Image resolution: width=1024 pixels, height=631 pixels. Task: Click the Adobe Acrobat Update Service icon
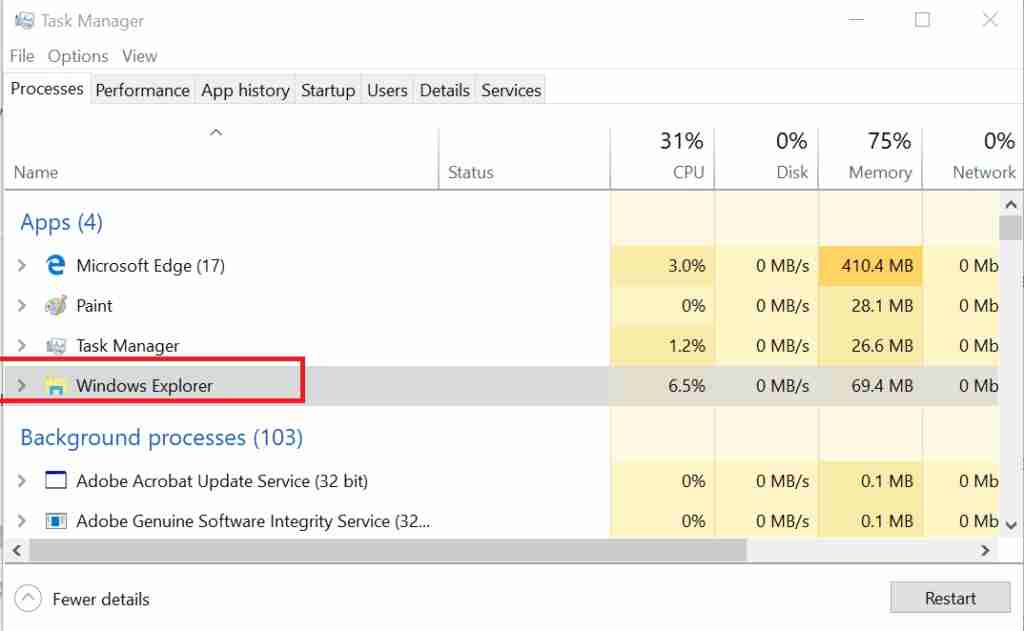point(56,481)
